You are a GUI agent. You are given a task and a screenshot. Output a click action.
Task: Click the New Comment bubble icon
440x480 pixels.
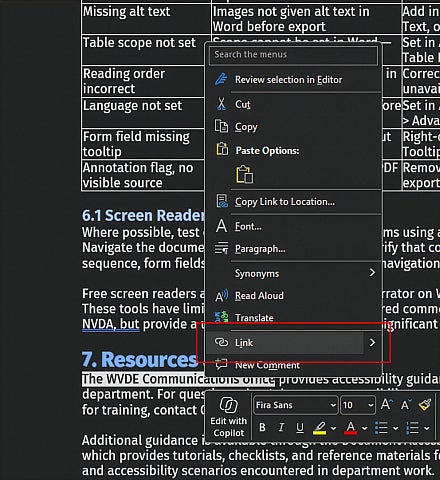coord(221,364)
